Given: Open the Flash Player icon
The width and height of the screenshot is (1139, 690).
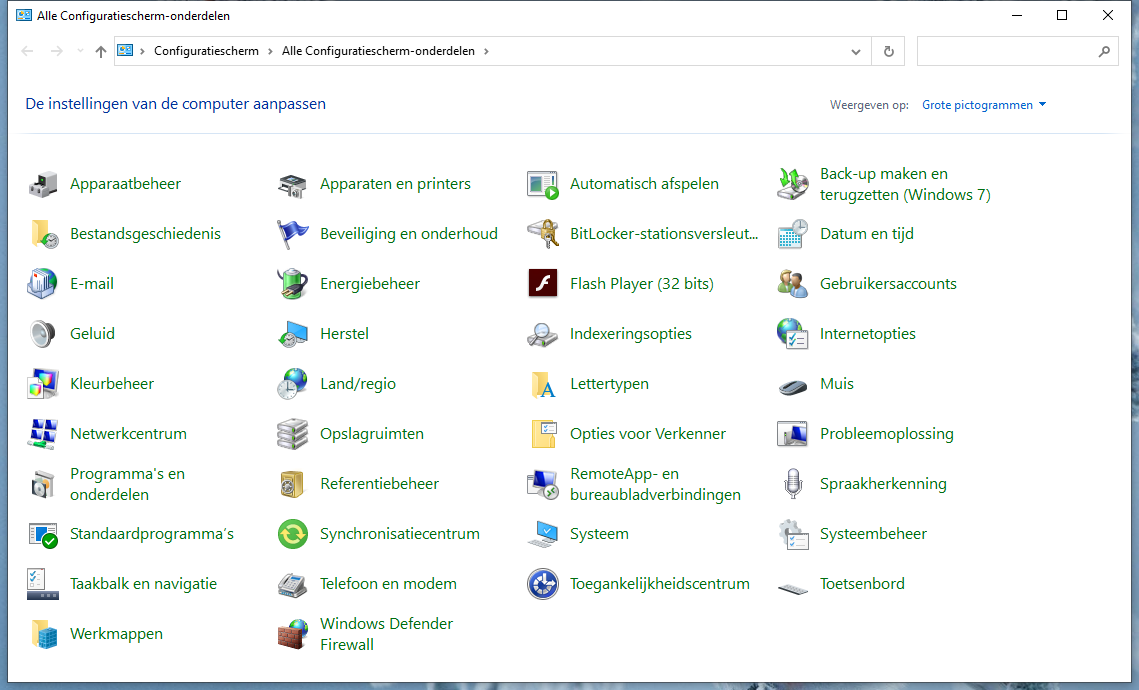Looking at the screenshot, I should click(543, 284).
